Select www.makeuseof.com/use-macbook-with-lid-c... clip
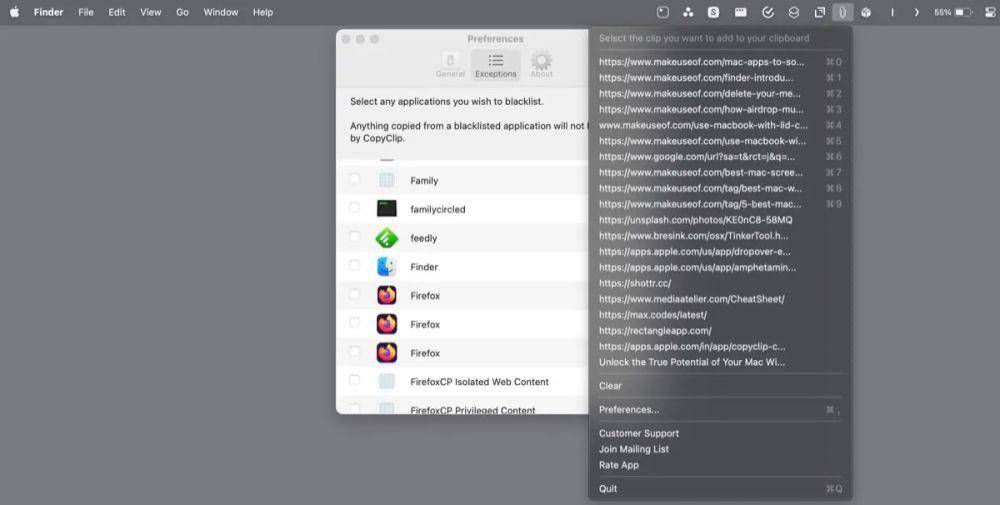 (x=720, y=125)
